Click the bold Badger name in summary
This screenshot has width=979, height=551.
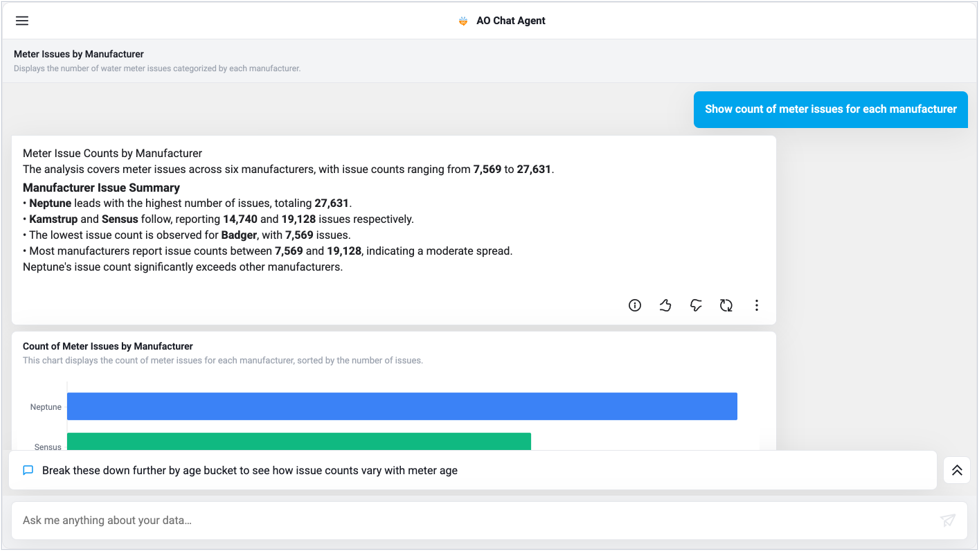pyautogui.click(x=239, y=235)
